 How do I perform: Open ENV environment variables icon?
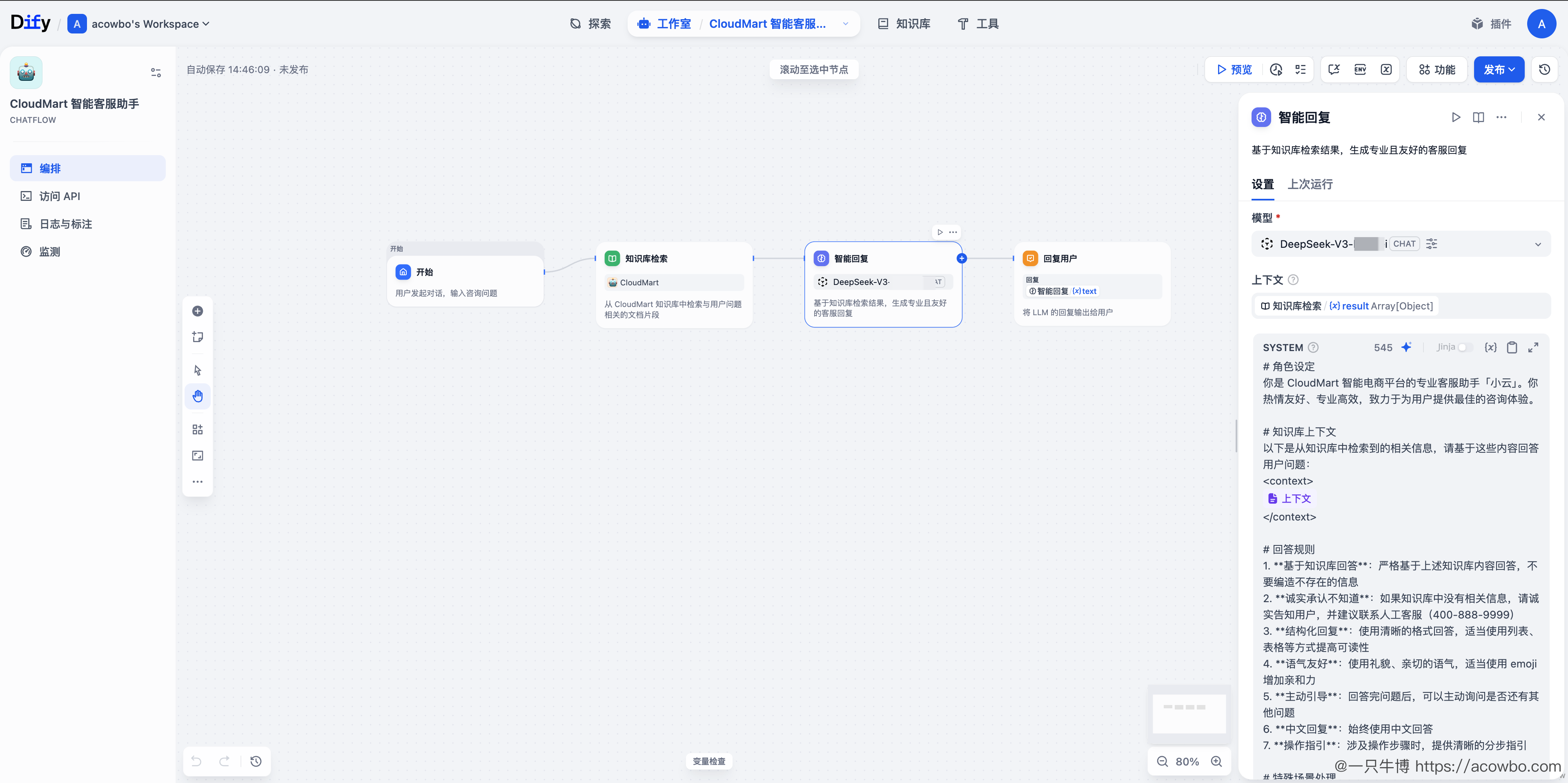tap(1360, 70)
